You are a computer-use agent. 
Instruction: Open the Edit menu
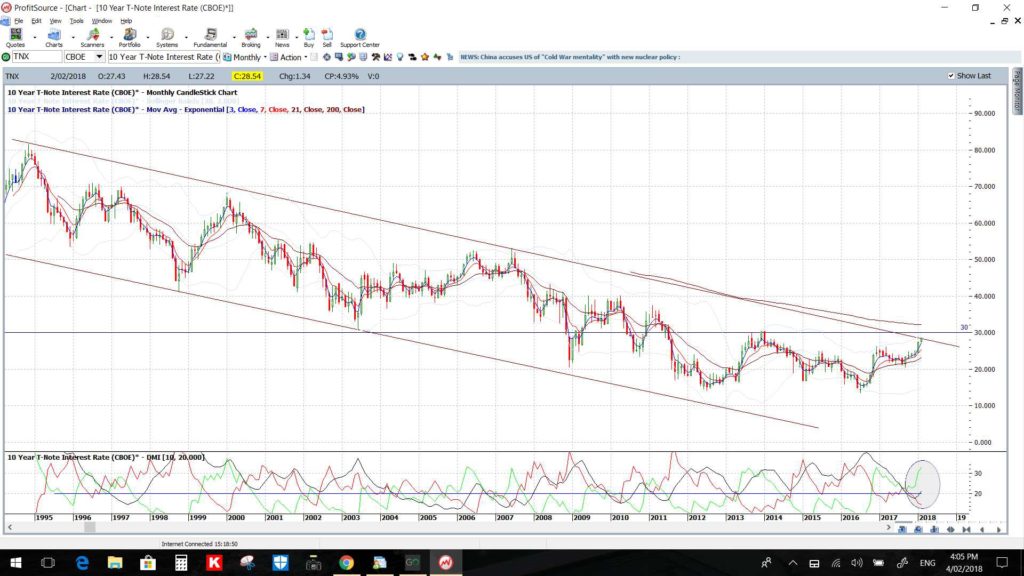point(36,21)
